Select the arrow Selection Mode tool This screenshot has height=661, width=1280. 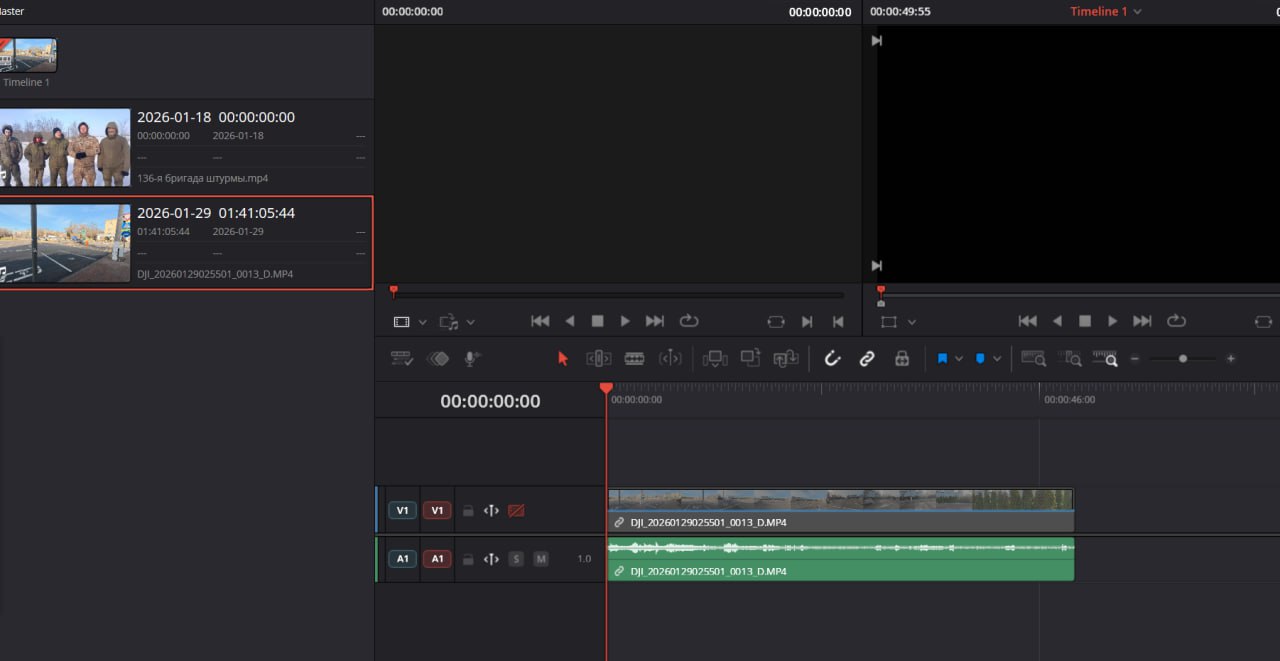pos(562,358)
